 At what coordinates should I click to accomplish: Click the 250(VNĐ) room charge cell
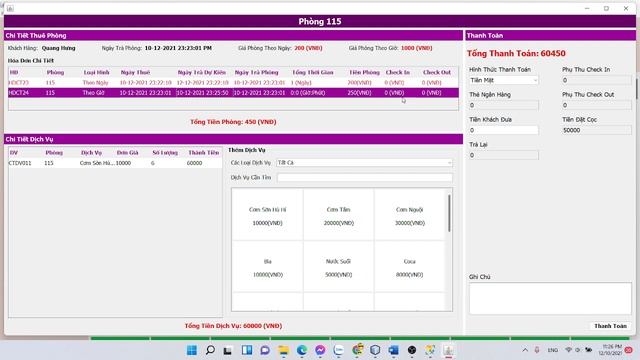coord(360,93)
